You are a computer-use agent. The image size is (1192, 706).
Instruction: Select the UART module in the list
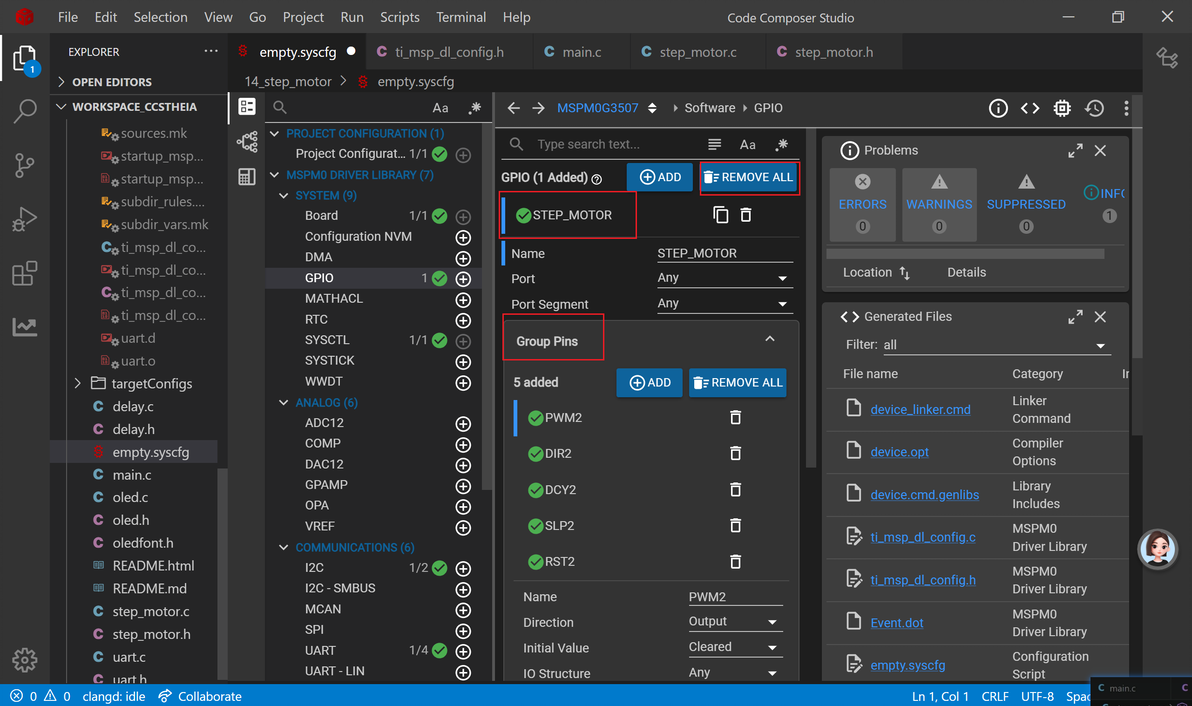(x=320, y=651)
